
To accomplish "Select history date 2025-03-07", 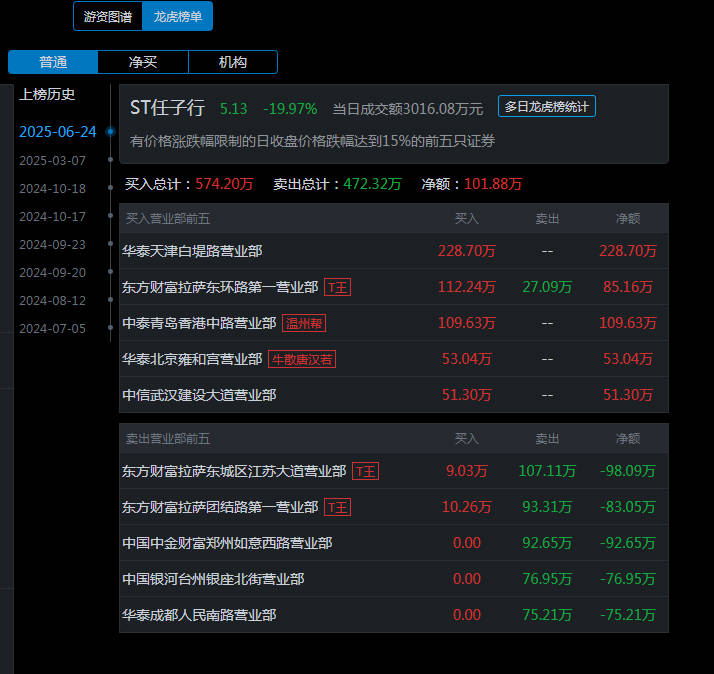I will [x=52, y=160].
